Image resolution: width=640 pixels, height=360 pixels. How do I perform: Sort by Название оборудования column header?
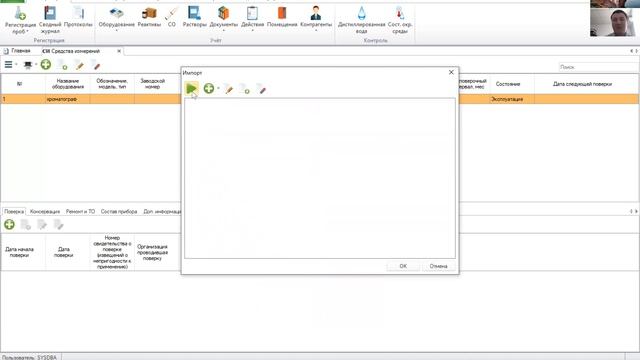point(68,84)
